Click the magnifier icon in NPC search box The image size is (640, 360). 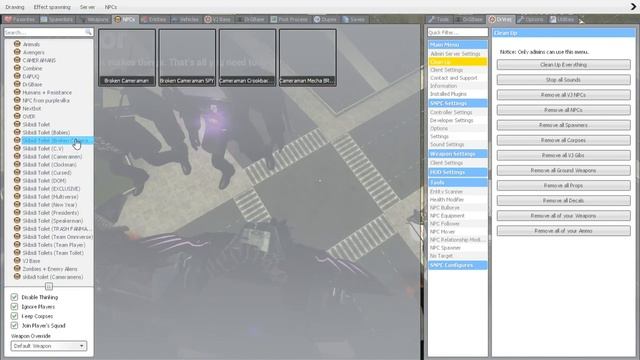coord(88,32)
